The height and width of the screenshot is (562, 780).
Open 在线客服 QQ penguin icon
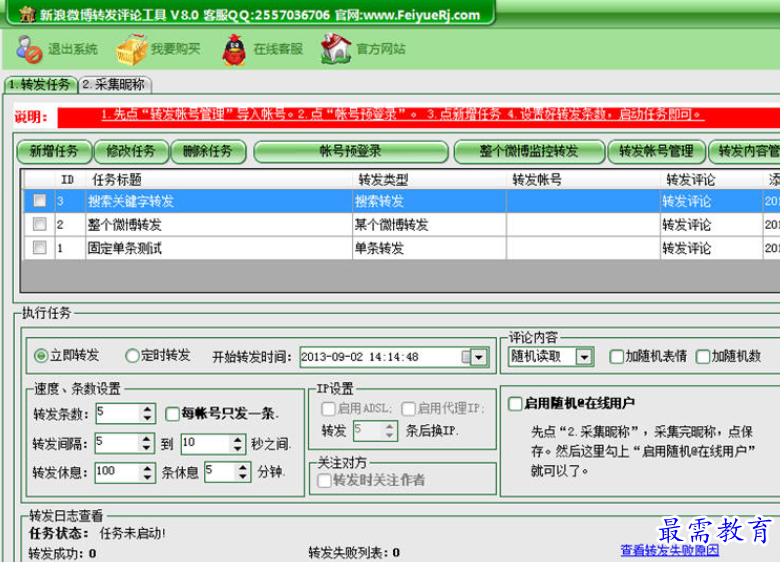tap(234, 49)
